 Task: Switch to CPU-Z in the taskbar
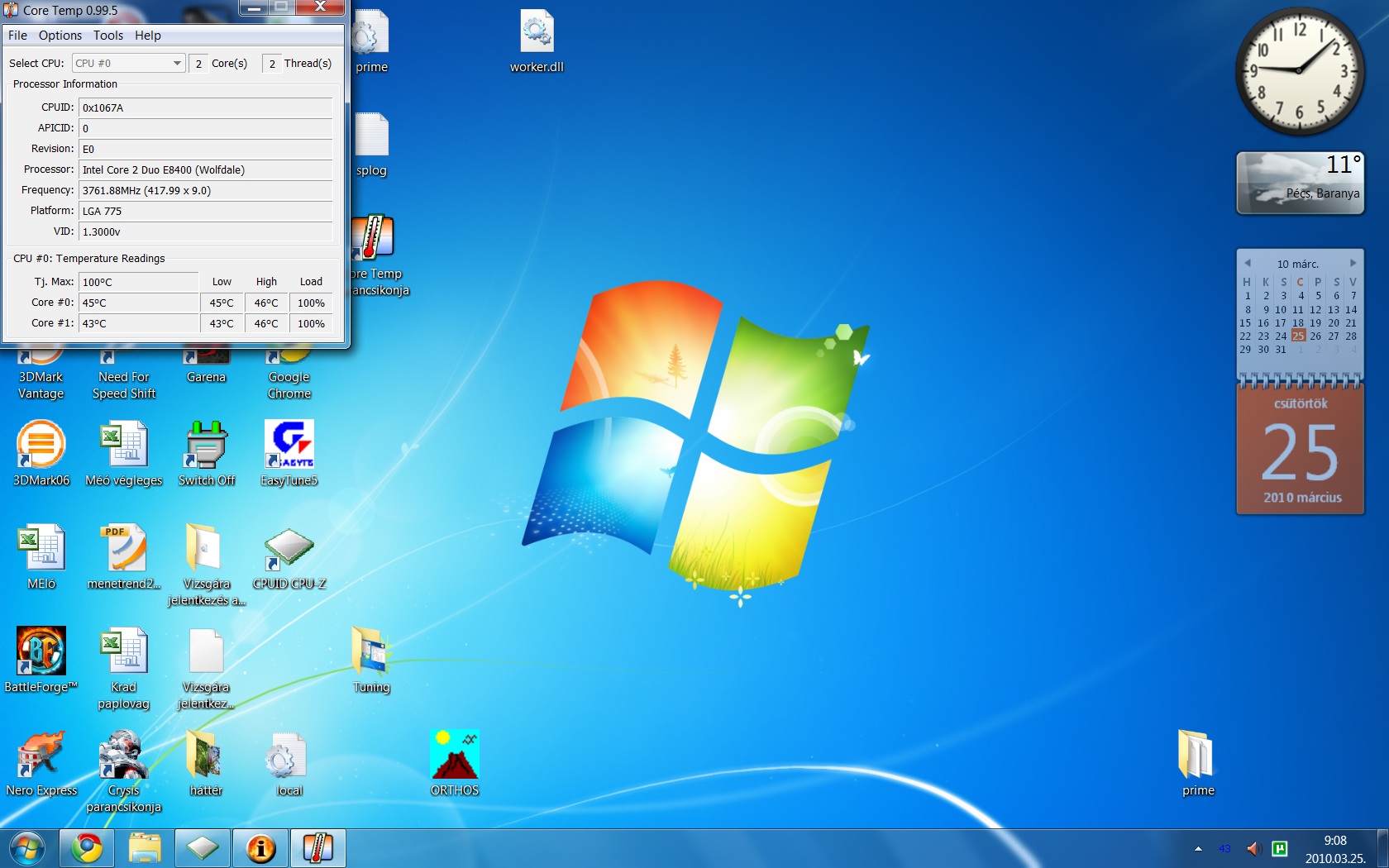coord(203,848)
